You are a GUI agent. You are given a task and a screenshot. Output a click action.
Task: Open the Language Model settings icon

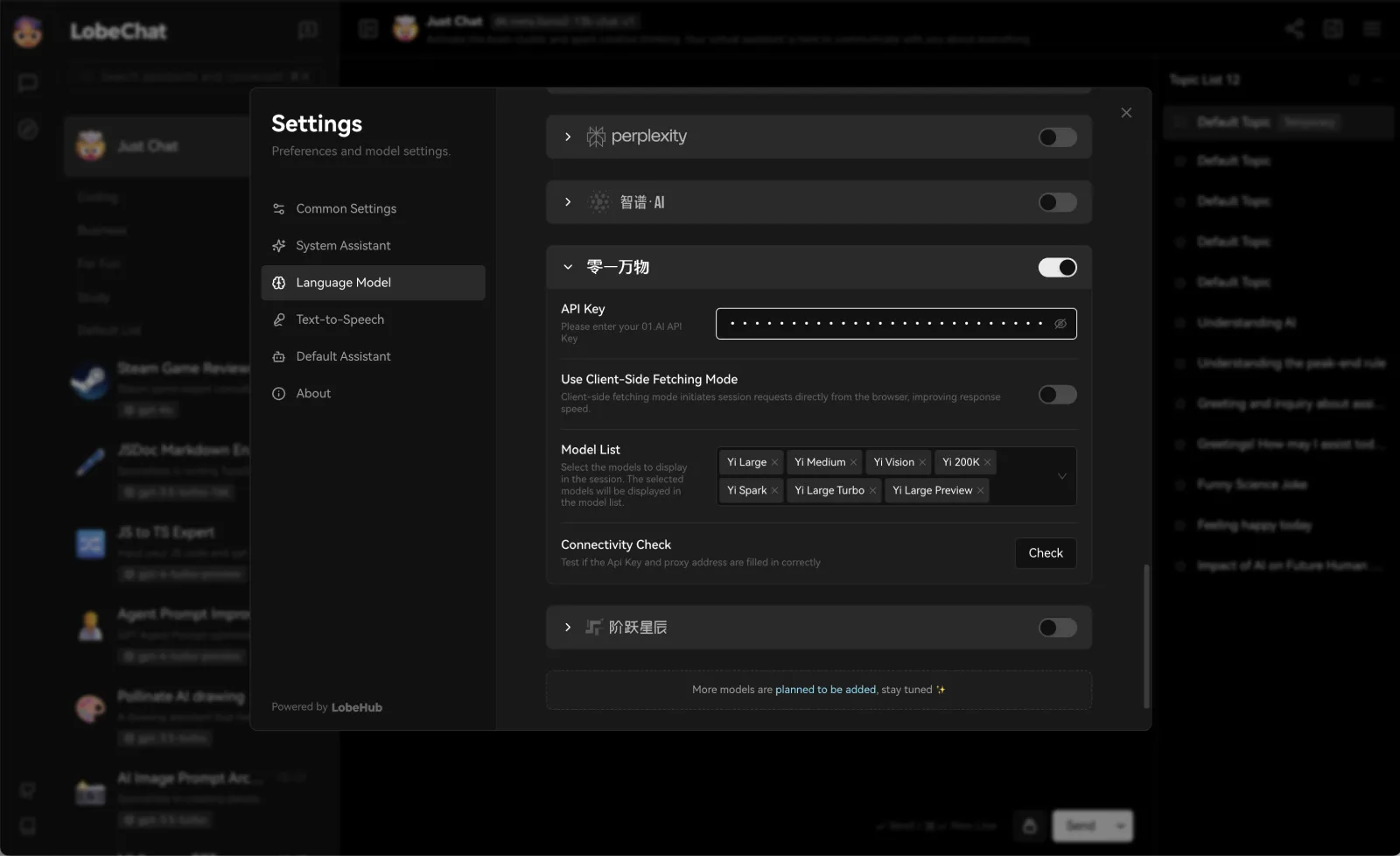pos(278,282)
